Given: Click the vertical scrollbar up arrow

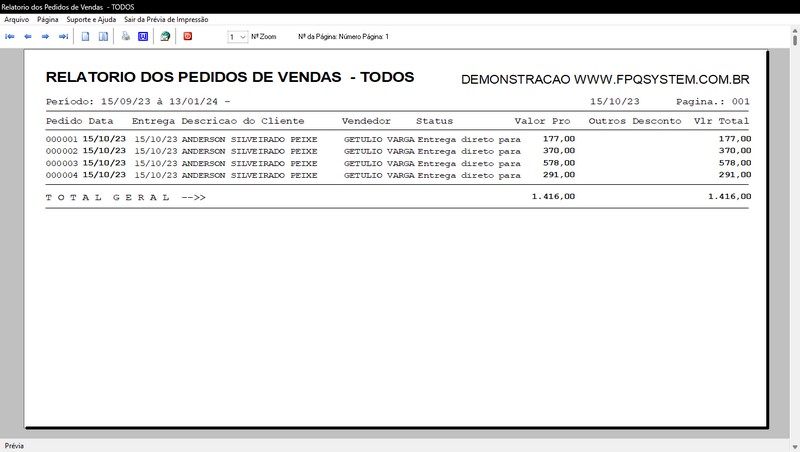Looking at the screenshot, I should click(x=795, y=31).
